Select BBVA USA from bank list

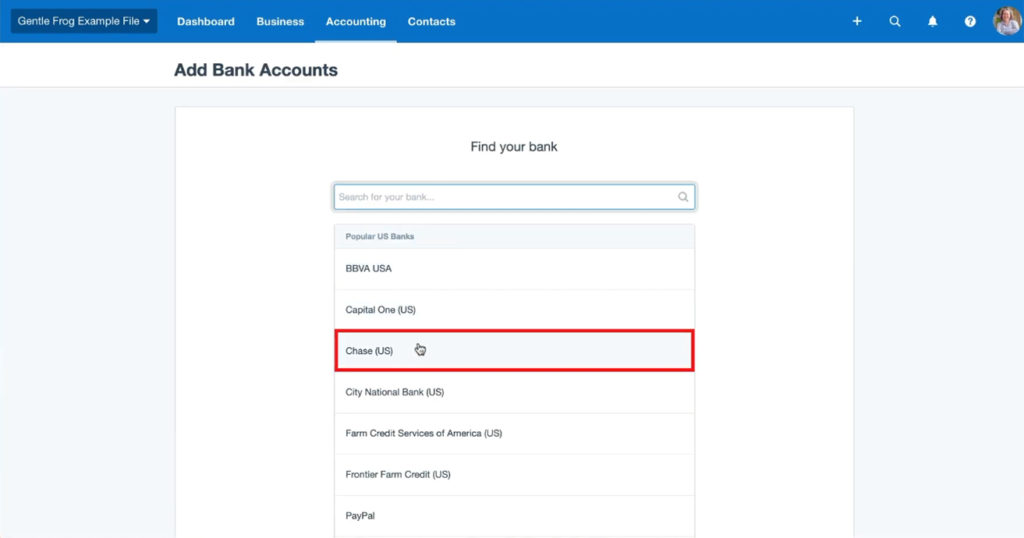coord(514,268)
